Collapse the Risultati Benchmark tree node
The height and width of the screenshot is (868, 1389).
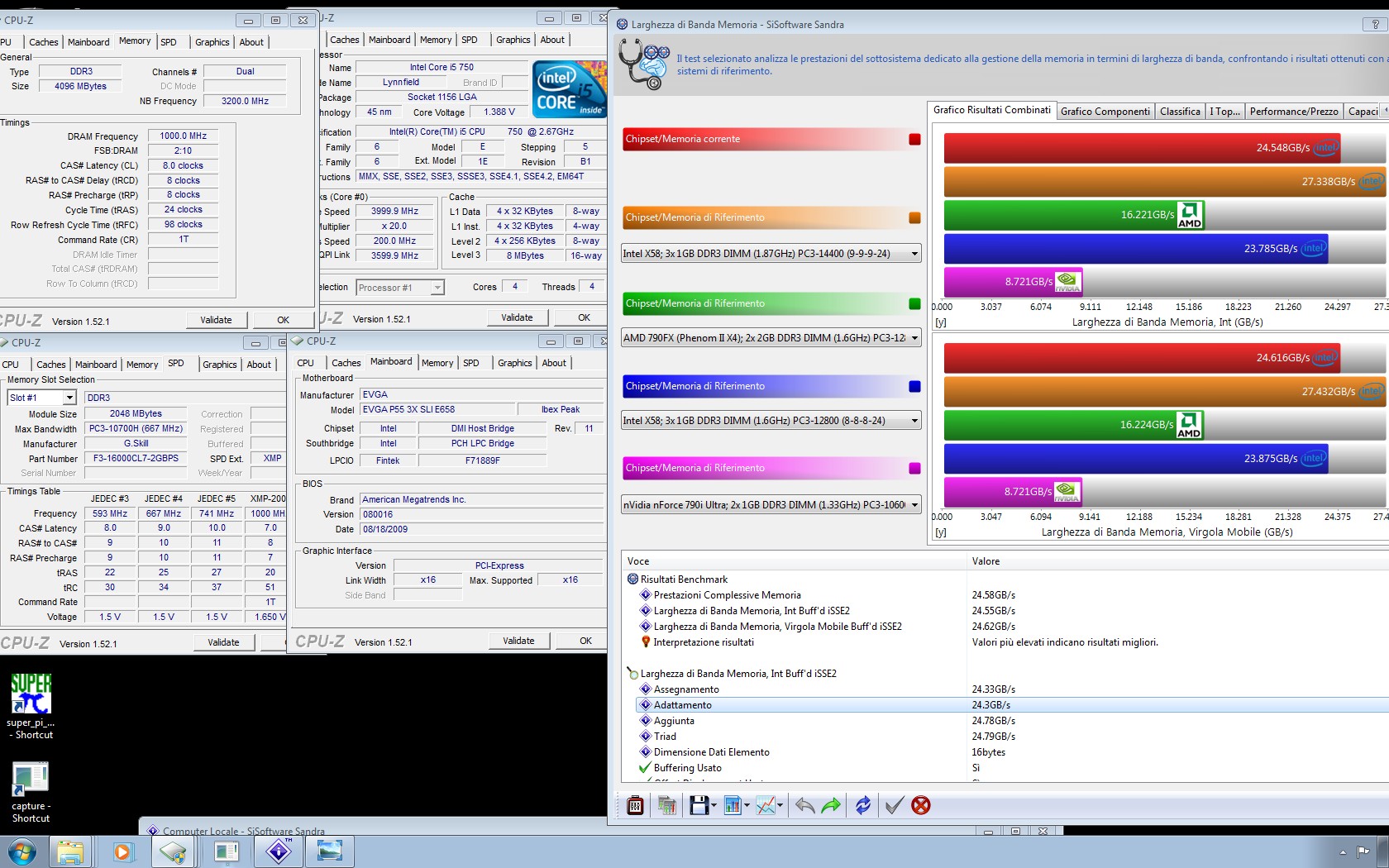point(632,579)
